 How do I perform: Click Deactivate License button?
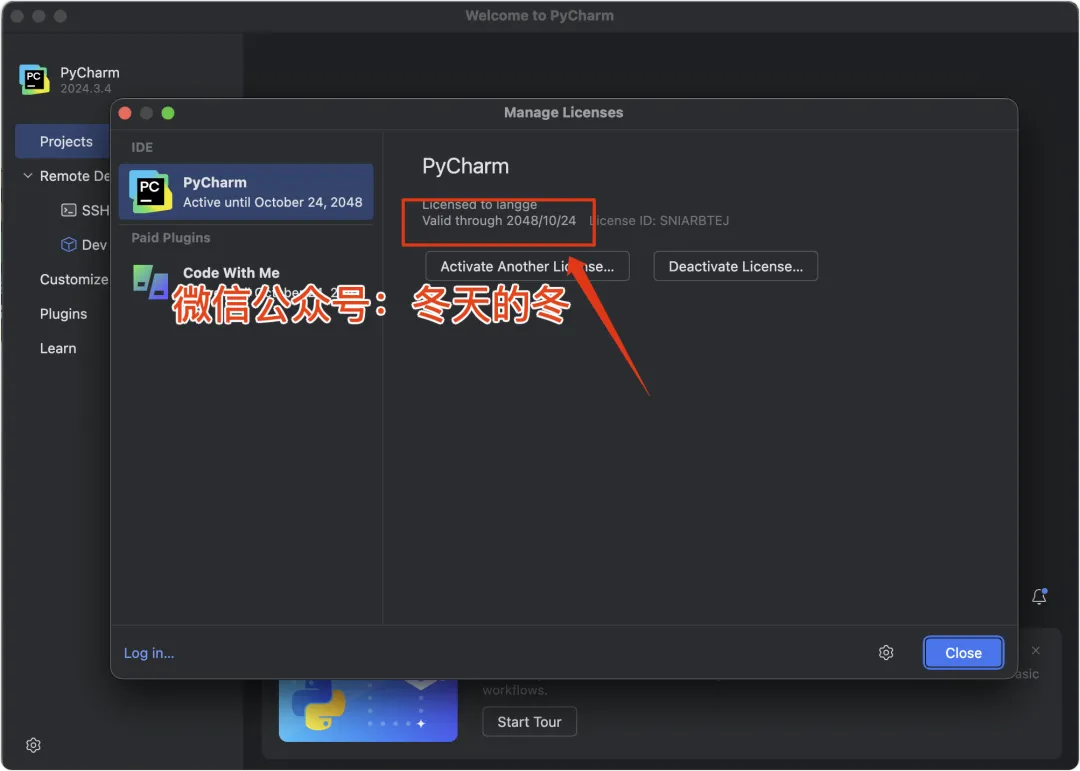[736, 266]
